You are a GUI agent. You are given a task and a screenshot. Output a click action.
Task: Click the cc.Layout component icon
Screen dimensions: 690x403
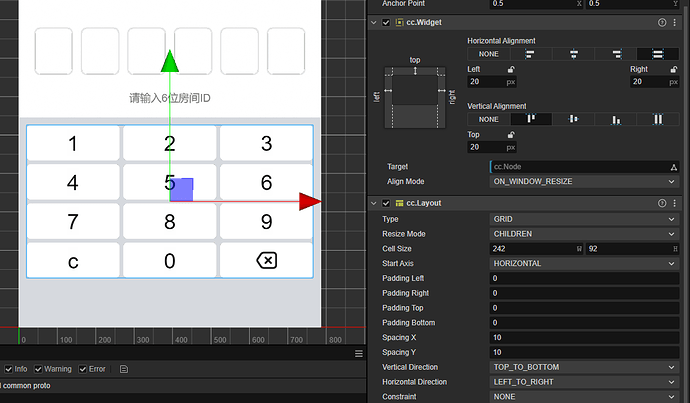coord(400,203)
